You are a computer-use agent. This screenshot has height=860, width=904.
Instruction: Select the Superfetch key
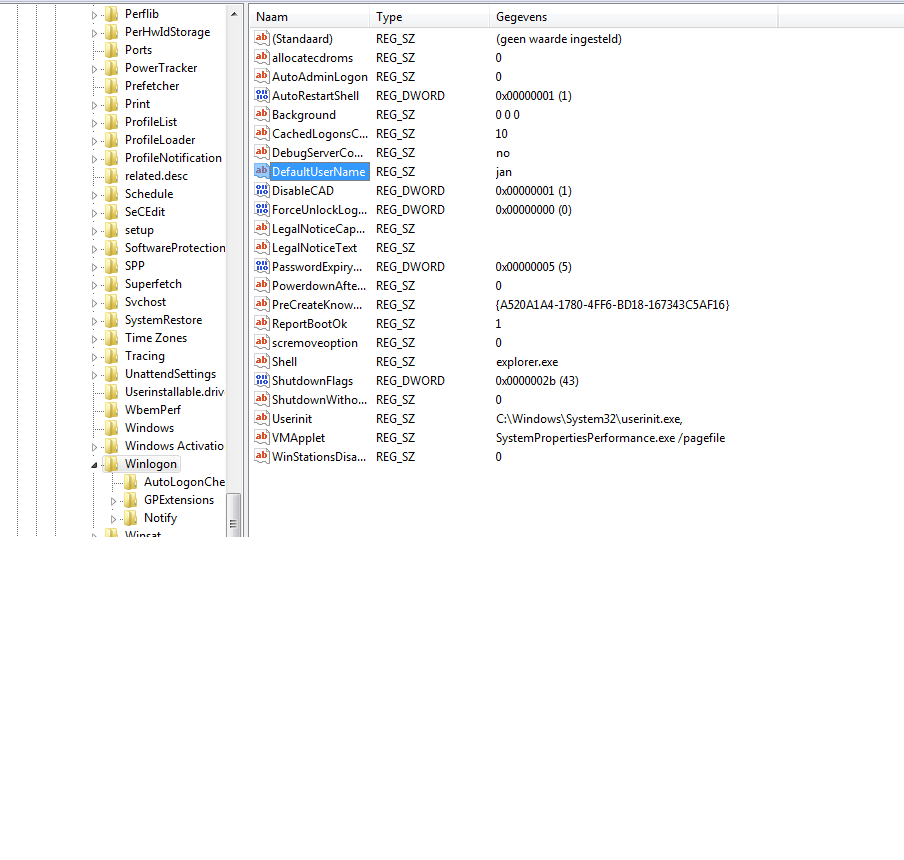tap(153, 284)
